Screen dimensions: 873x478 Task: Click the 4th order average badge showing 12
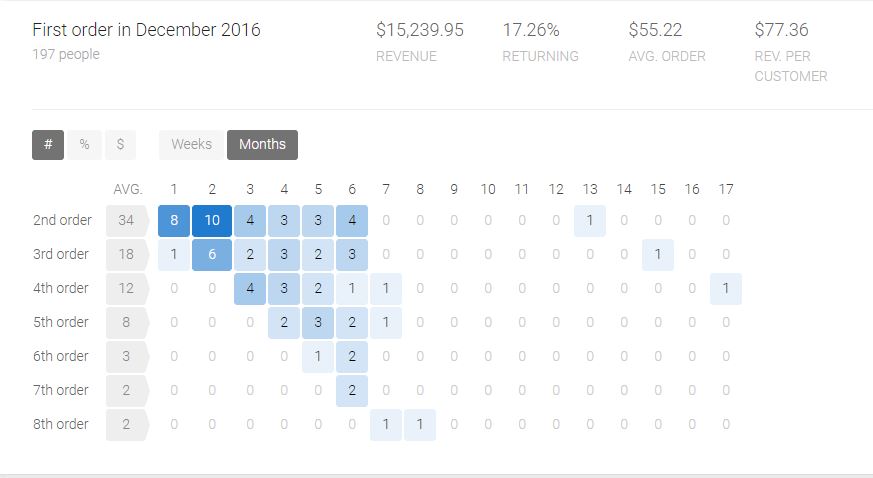(127, 289)
